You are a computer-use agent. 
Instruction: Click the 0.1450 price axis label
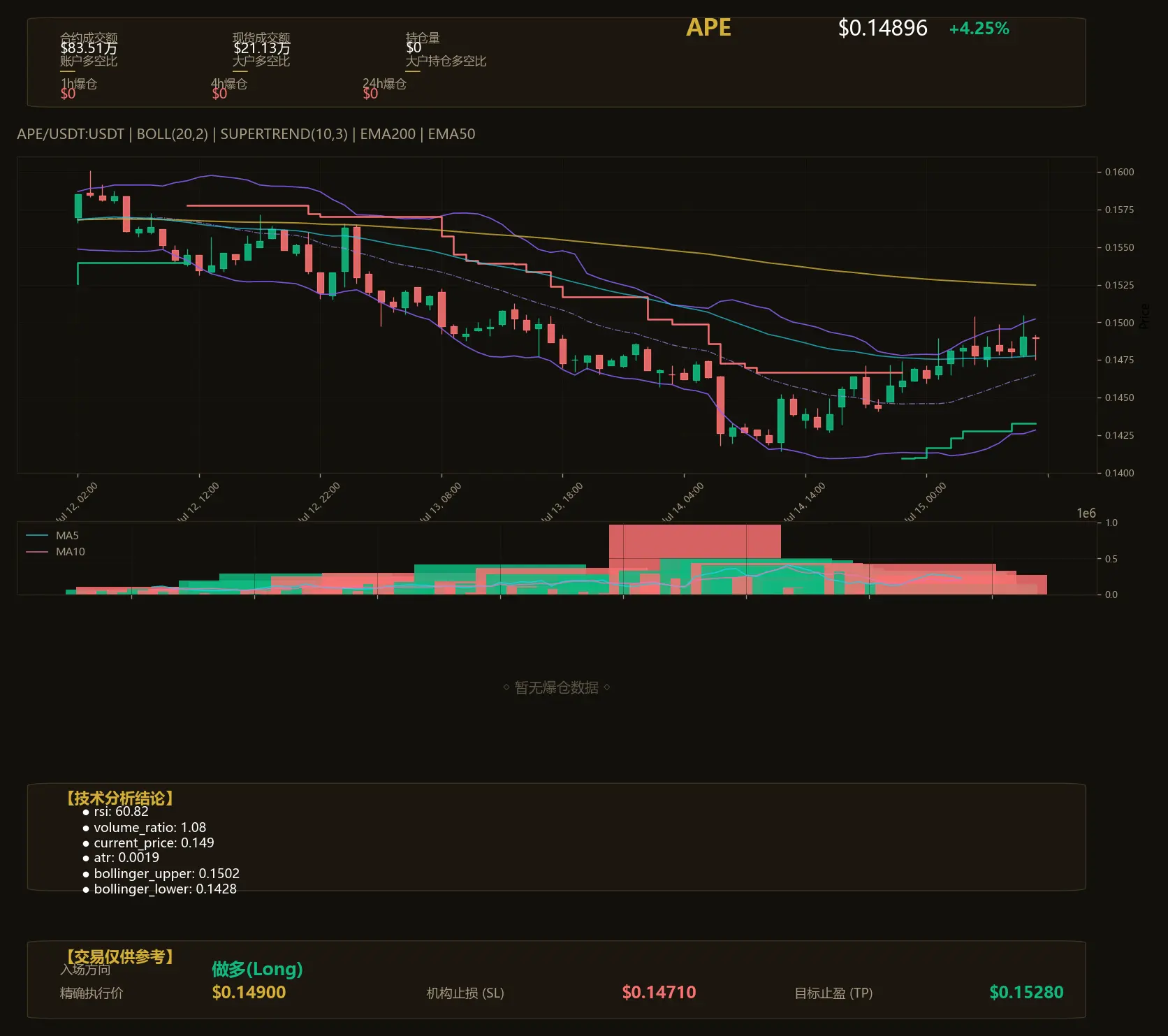pyautogui.click(x=1119, y=397)
